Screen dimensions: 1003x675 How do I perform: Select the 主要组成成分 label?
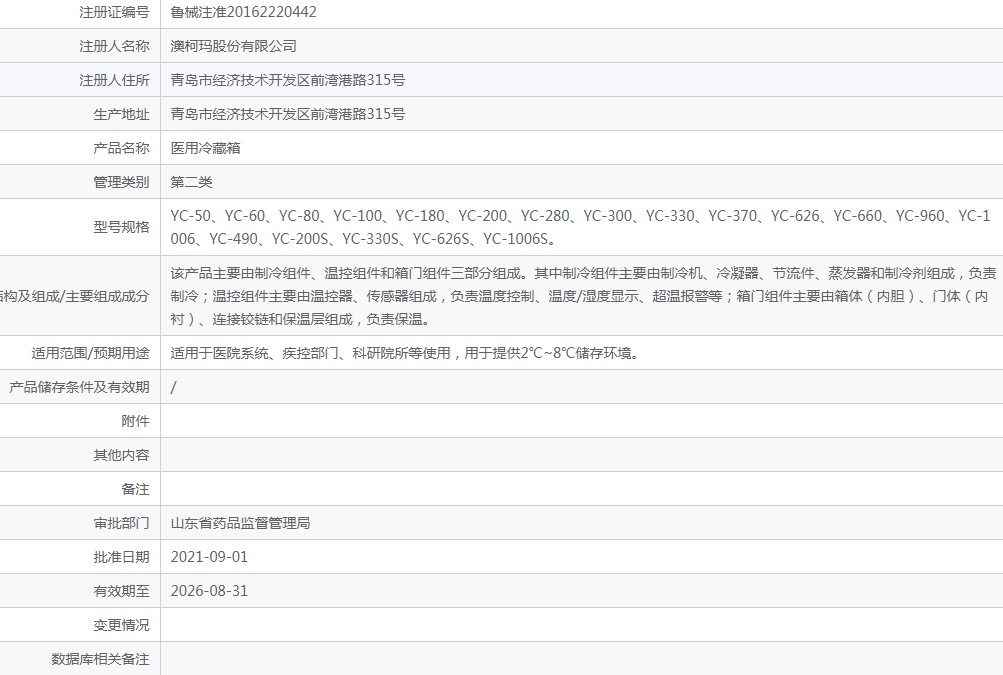tap(107, 296)
